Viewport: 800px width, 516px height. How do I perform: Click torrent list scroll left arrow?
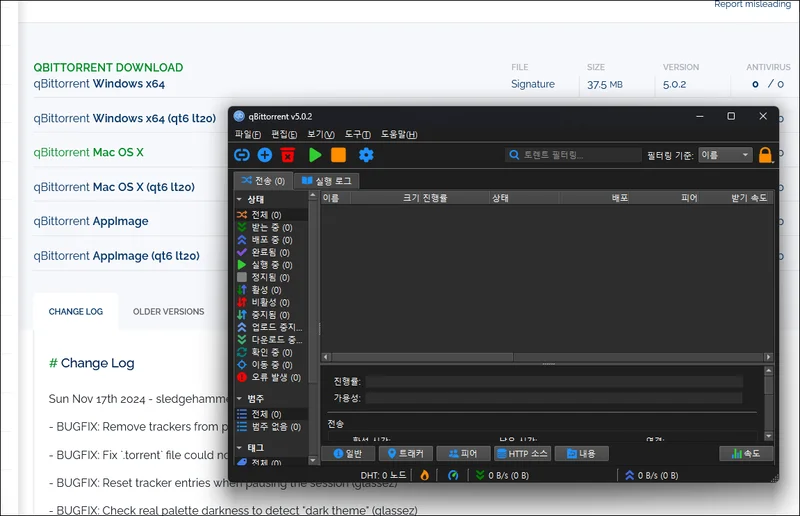326,357
